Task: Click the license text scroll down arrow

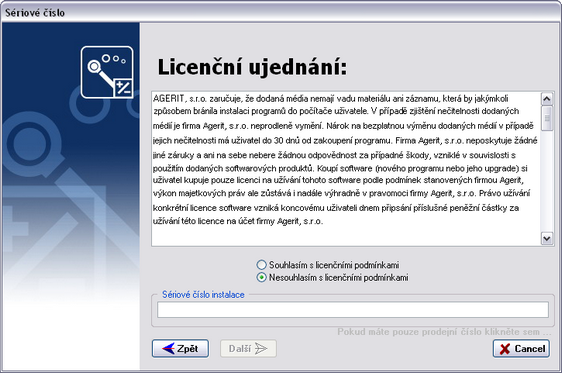Action: (547, 238)
